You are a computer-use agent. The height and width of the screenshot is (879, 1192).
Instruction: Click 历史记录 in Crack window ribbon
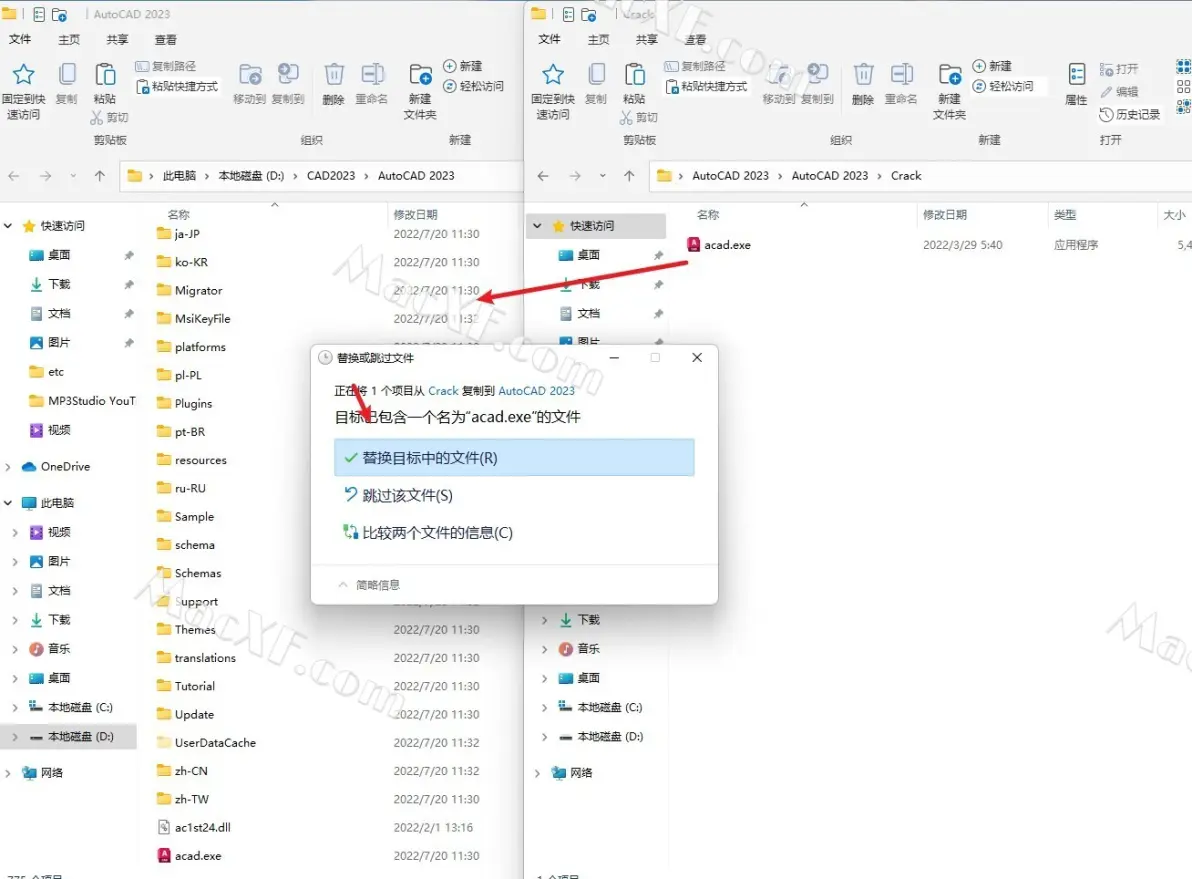1130,115
